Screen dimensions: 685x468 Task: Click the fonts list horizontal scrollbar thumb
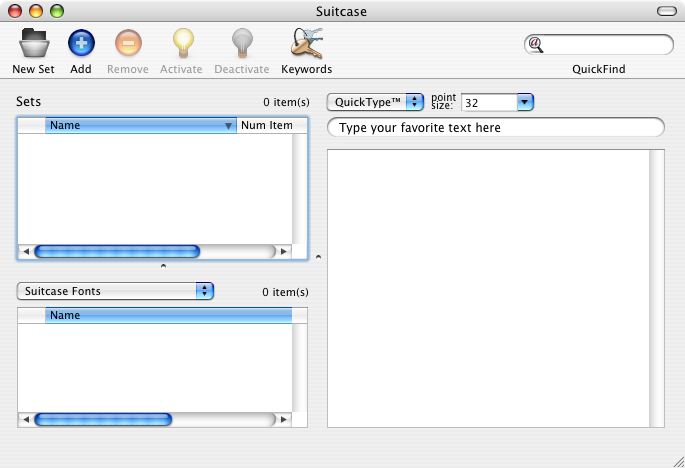103,419
